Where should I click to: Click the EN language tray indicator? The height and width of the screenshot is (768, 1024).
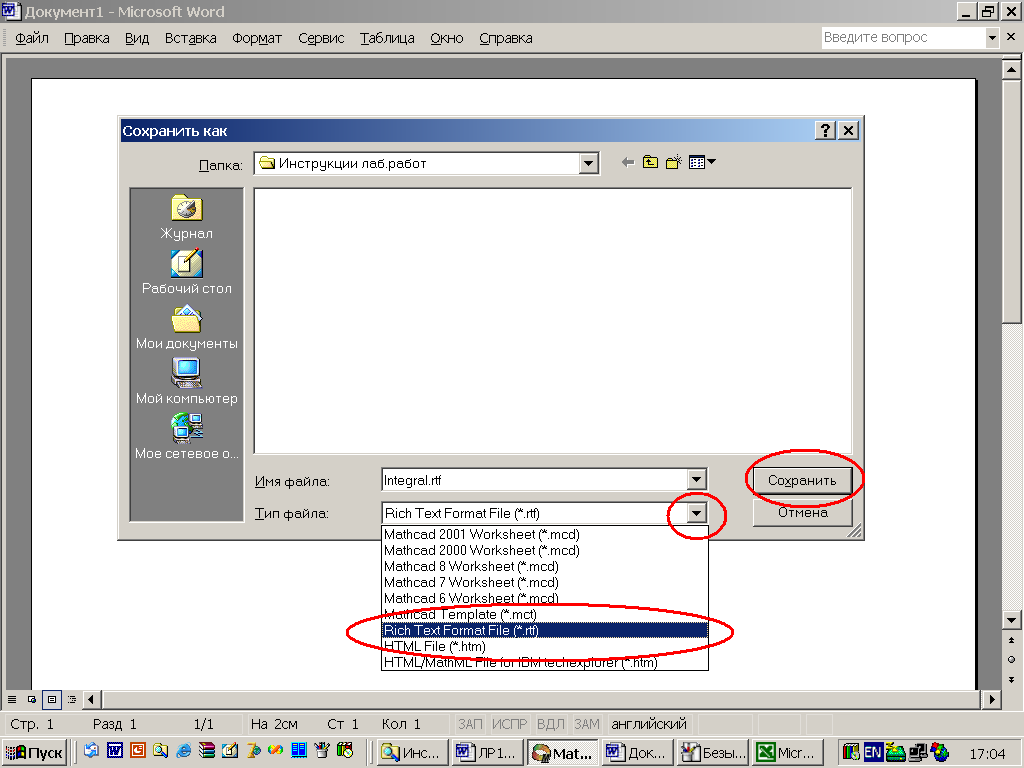click(x=872, y=752)
